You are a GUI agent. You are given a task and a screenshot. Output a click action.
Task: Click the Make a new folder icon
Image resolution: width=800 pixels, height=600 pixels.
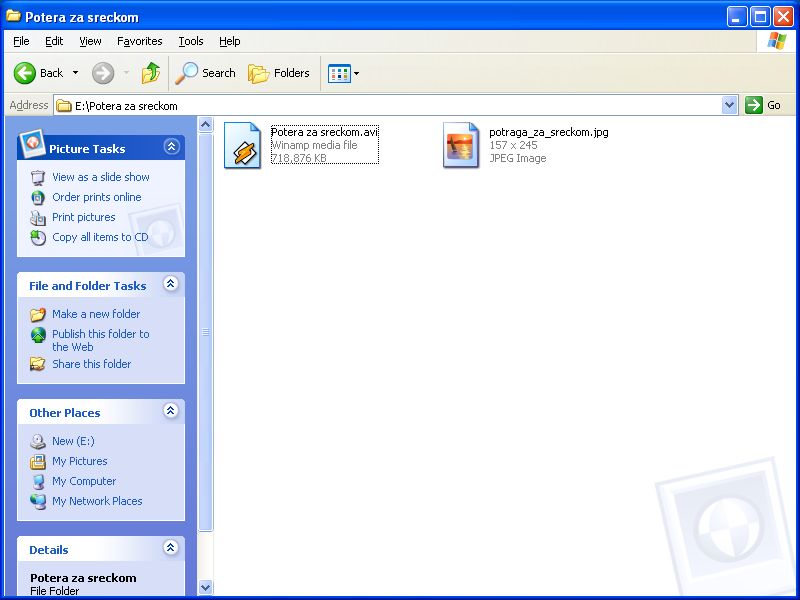[x=38, y=314]
